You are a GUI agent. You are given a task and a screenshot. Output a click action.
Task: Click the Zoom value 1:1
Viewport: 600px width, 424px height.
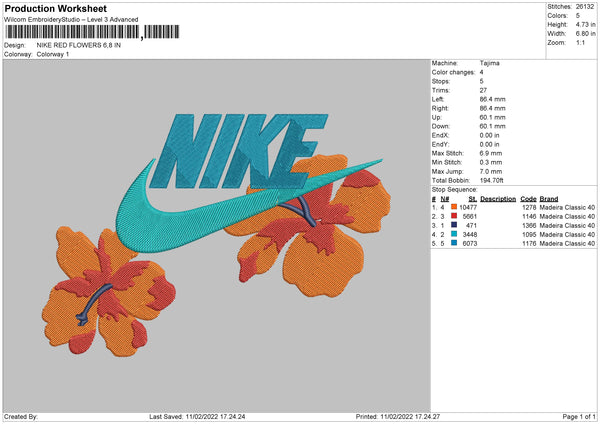(580, 42)
